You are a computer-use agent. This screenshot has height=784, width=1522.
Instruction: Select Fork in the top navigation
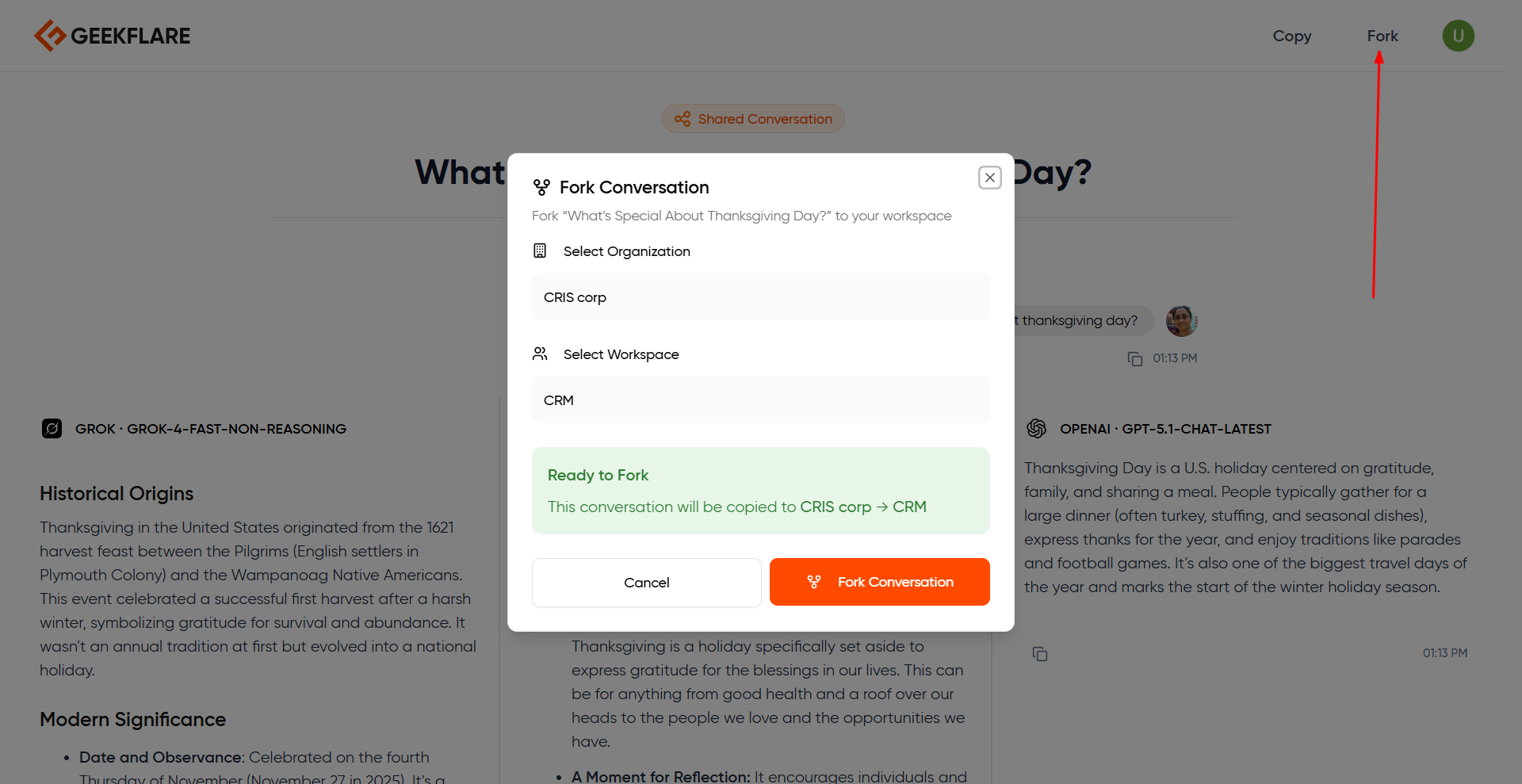point(1382,36)
